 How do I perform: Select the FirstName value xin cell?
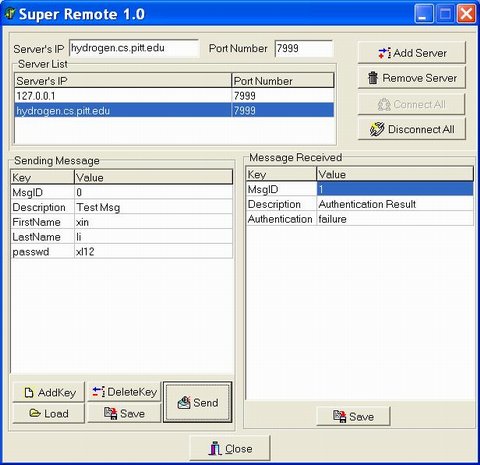153,222
